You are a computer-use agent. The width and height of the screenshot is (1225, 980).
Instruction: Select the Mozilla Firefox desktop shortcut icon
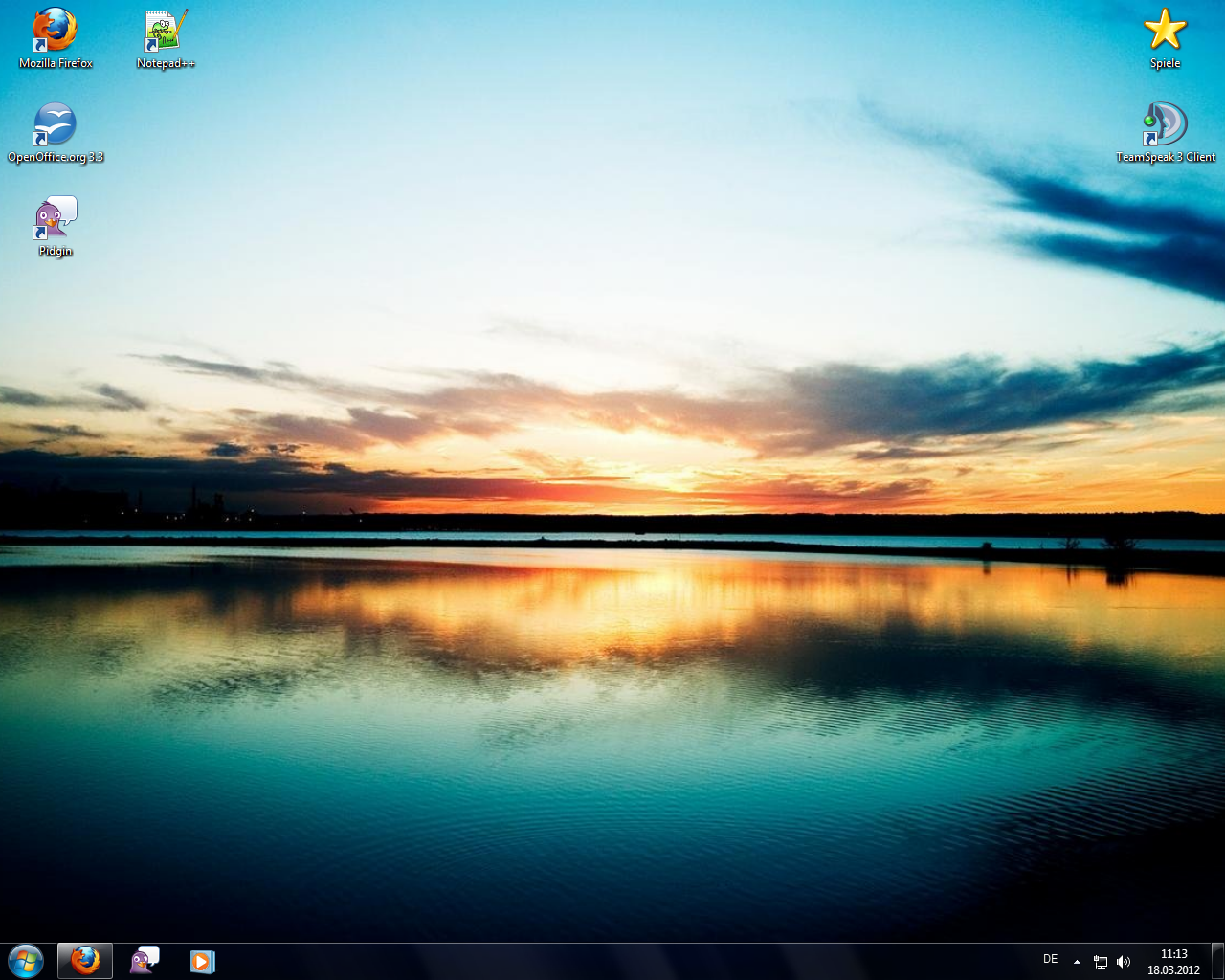pyautogui.click(x=55, y=30)
